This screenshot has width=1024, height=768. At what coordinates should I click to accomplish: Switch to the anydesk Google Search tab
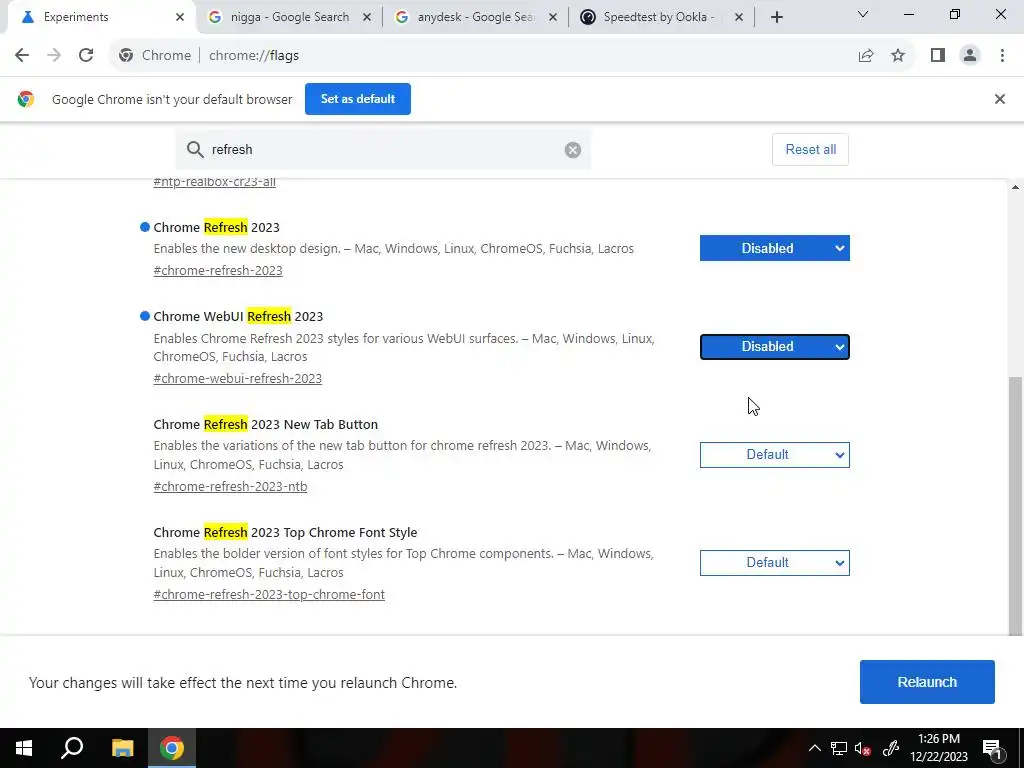(x=473, y=18)
